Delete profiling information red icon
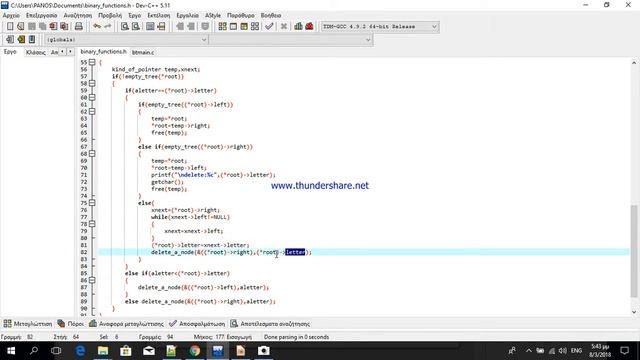Screen dimensions: 640x360 point(309,27)
